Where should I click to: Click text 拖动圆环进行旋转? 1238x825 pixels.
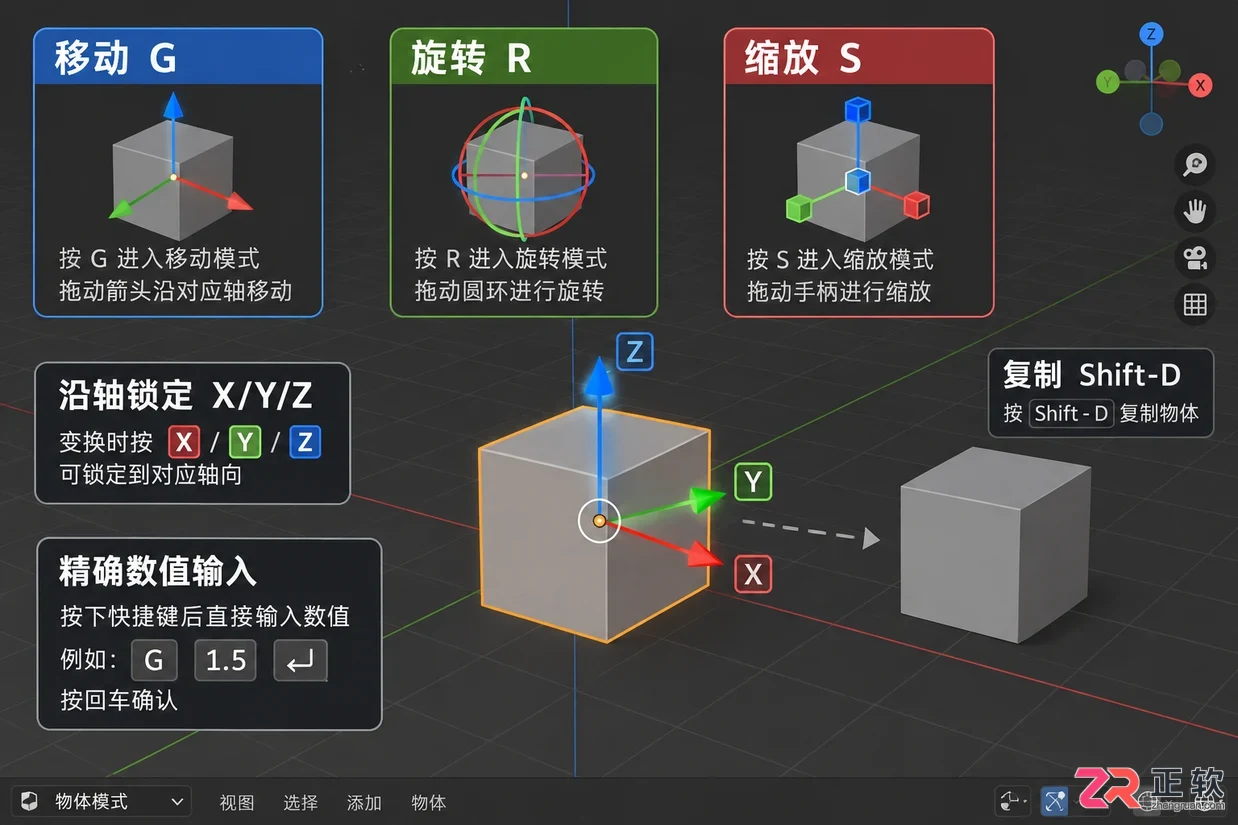pyautogui.click(x=509, y=291)
